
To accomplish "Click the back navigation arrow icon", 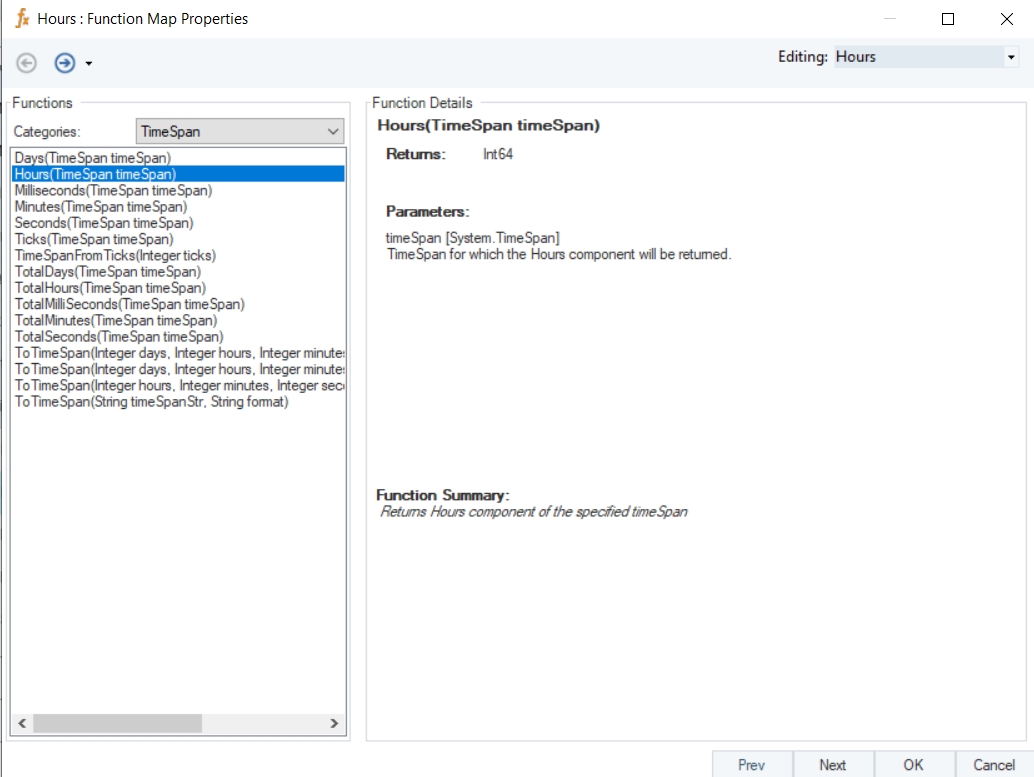I will (x=27, y=63).
